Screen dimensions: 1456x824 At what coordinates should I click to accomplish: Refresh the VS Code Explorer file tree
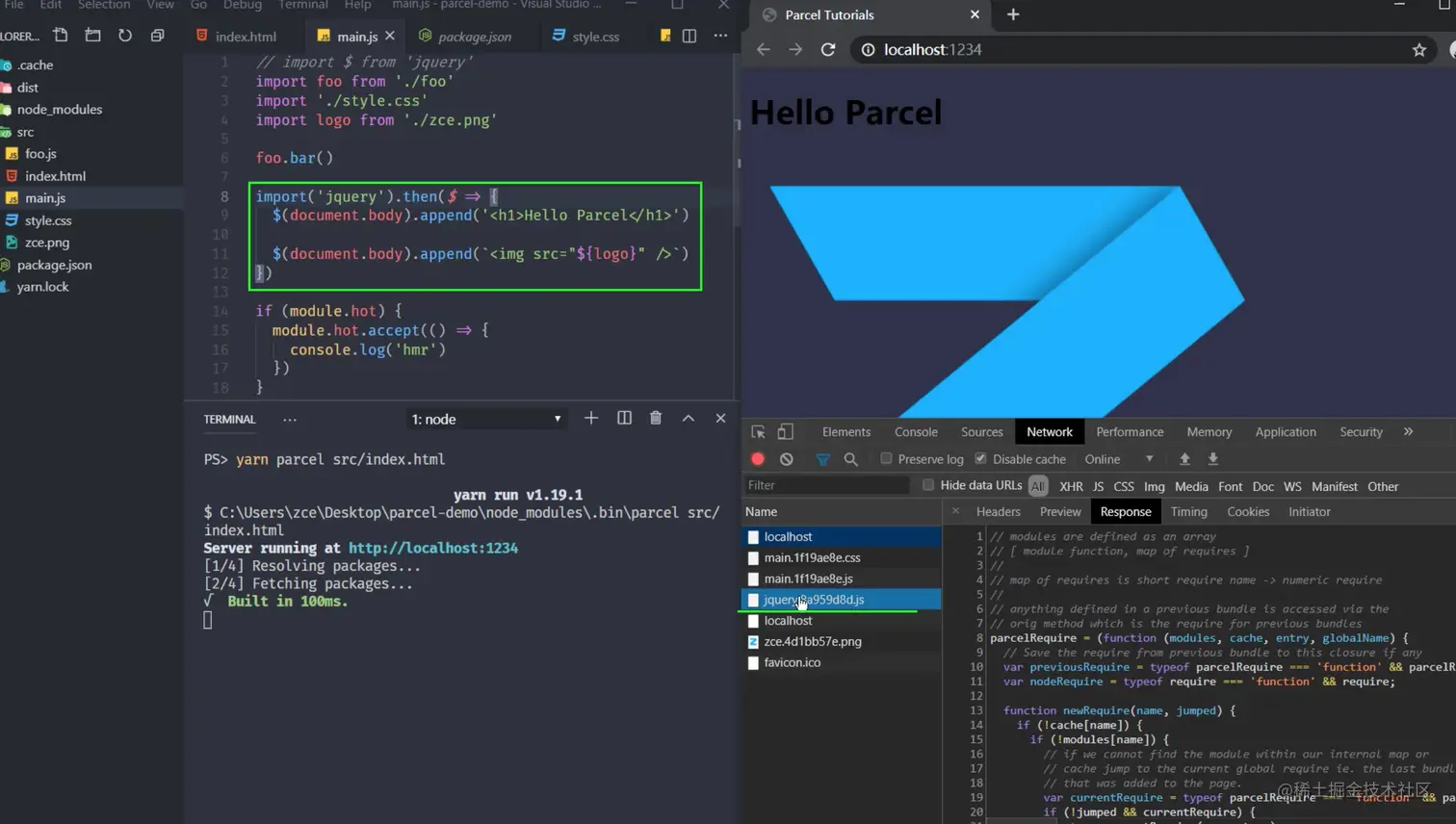point(125,36)
